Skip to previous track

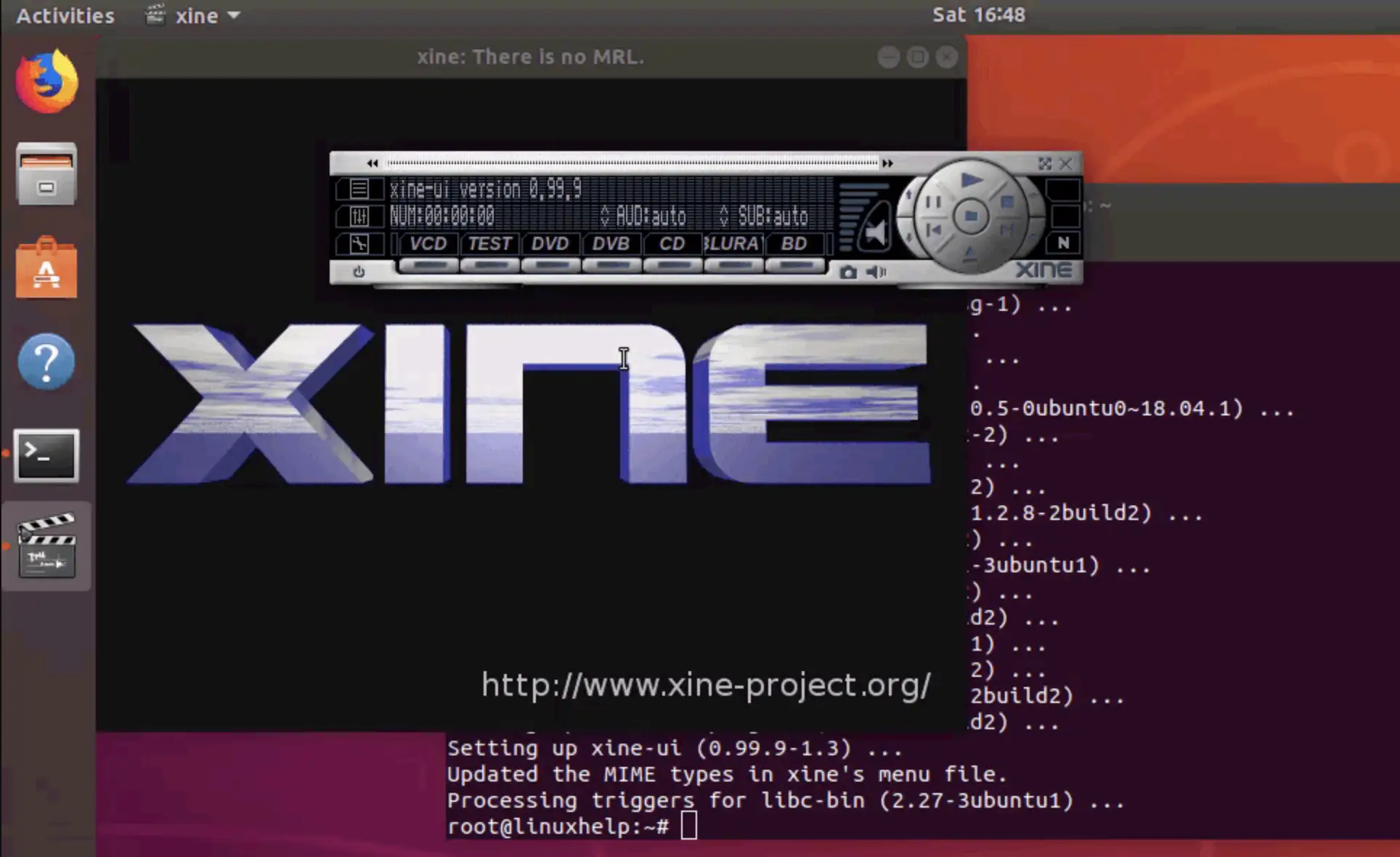pyautogui.click(x=934, y=230)
